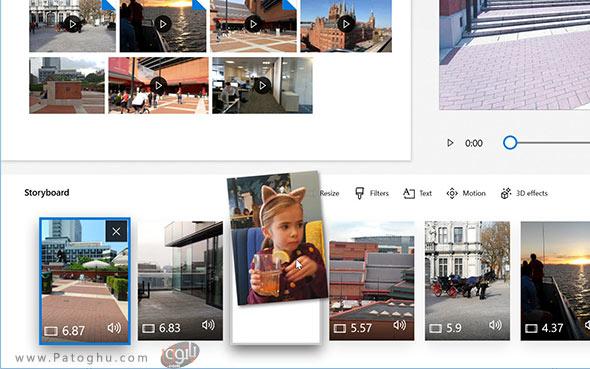Click duration icon on 4.37 sunset clip

point(531,329)
